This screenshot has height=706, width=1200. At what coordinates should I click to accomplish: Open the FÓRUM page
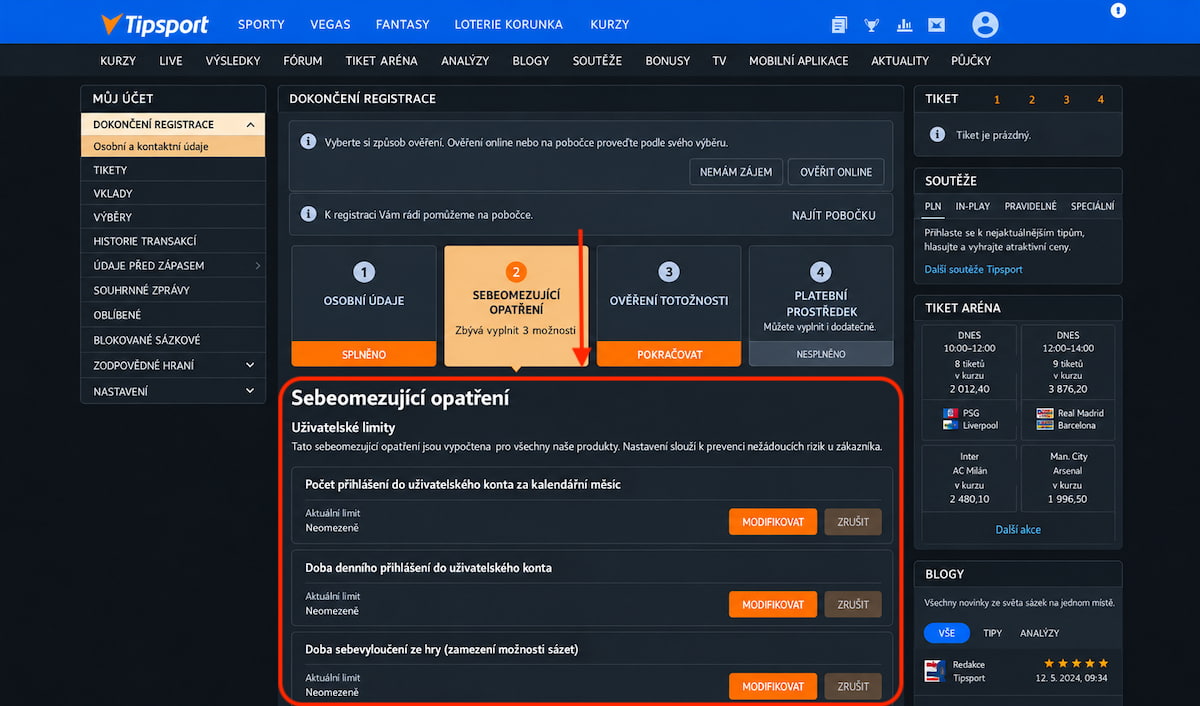303,61
